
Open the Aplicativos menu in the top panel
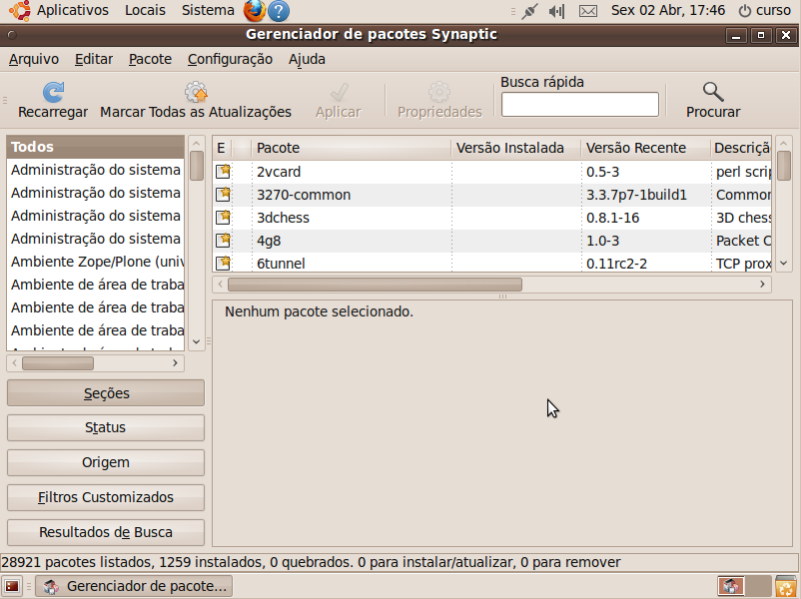coord(73,10)
